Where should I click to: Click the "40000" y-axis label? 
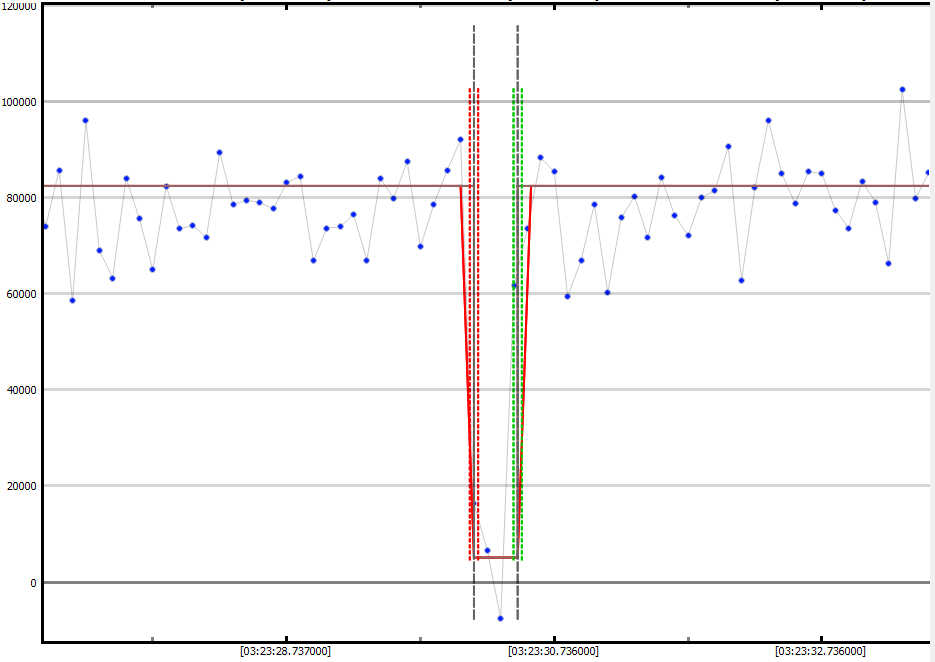(x=22, y=390)
